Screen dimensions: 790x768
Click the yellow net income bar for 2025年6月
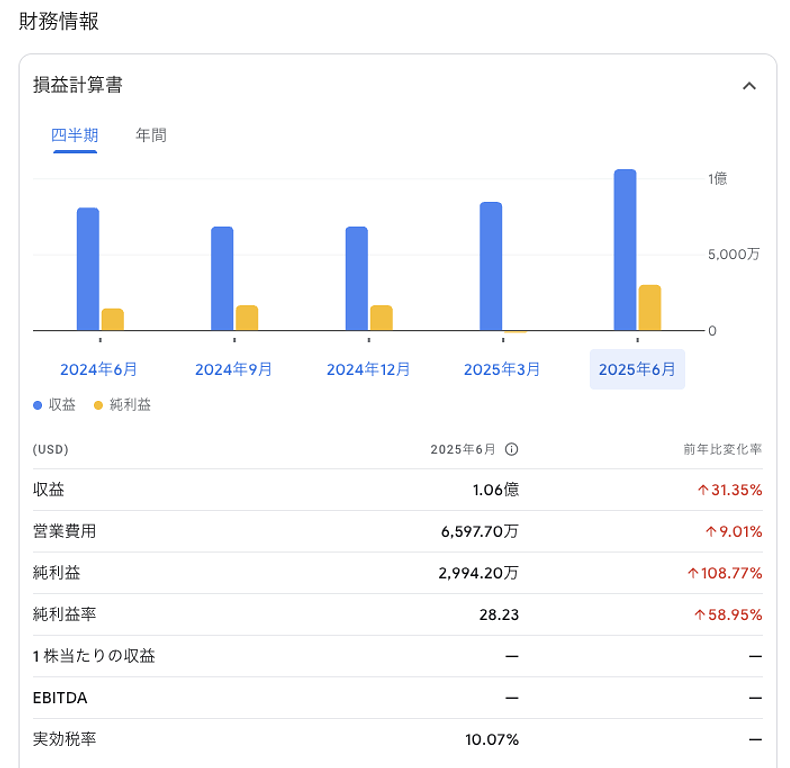650,308
